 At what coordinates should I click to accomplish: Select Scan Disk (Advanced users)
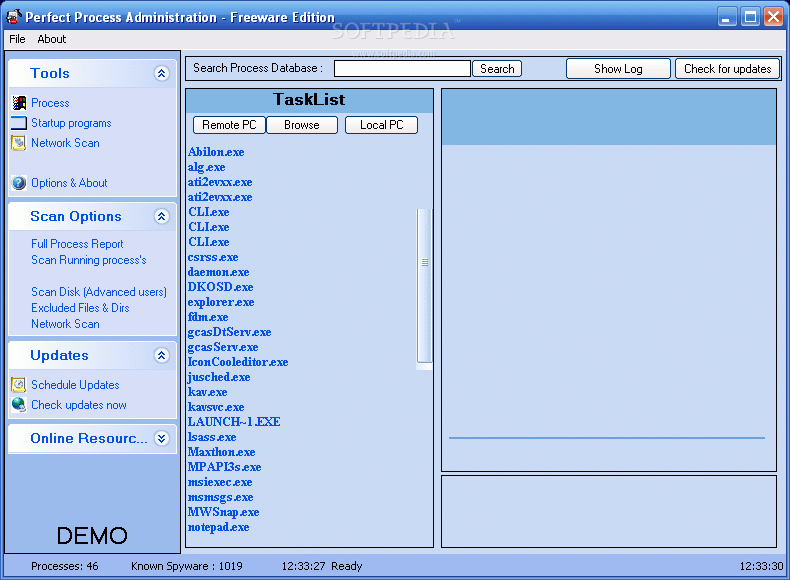tap(99, 292)
